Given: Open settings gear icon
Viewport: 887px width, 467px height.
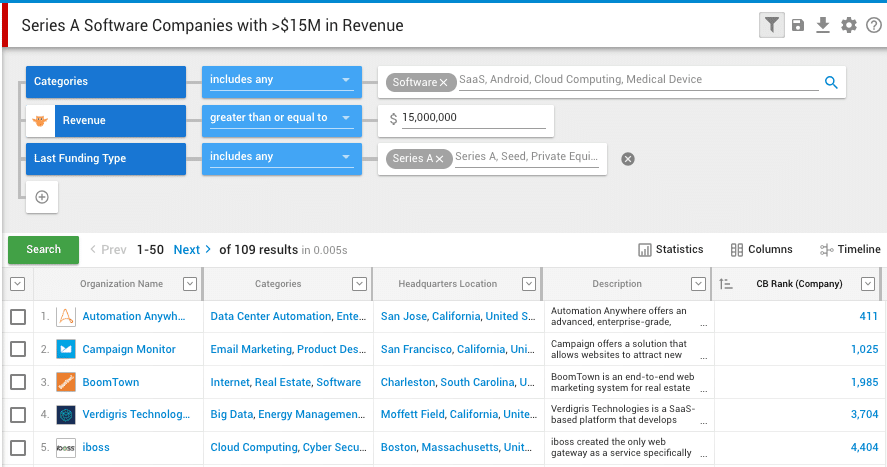Looking at the screenshot, I should (x=849, y=25).
